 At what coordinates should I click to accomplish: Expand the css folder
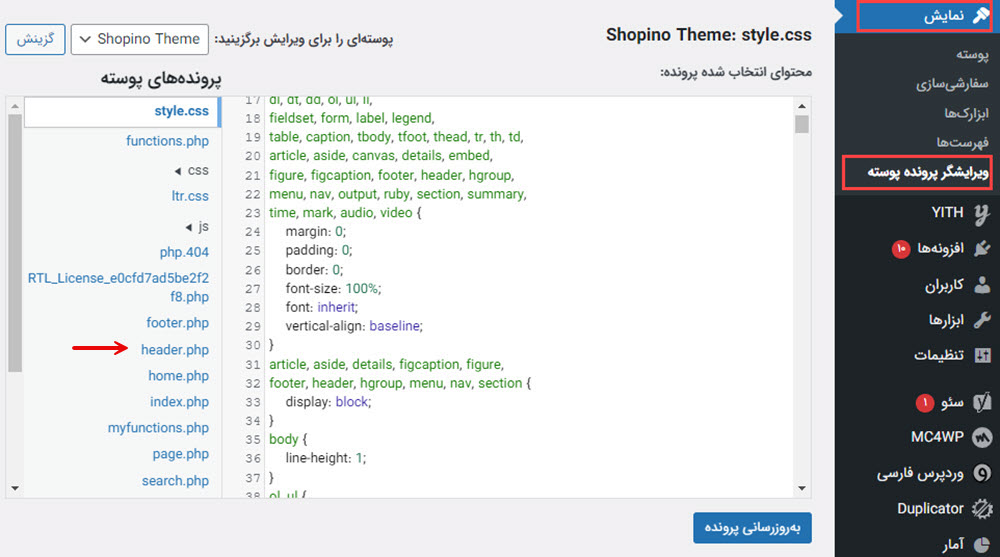190,171
